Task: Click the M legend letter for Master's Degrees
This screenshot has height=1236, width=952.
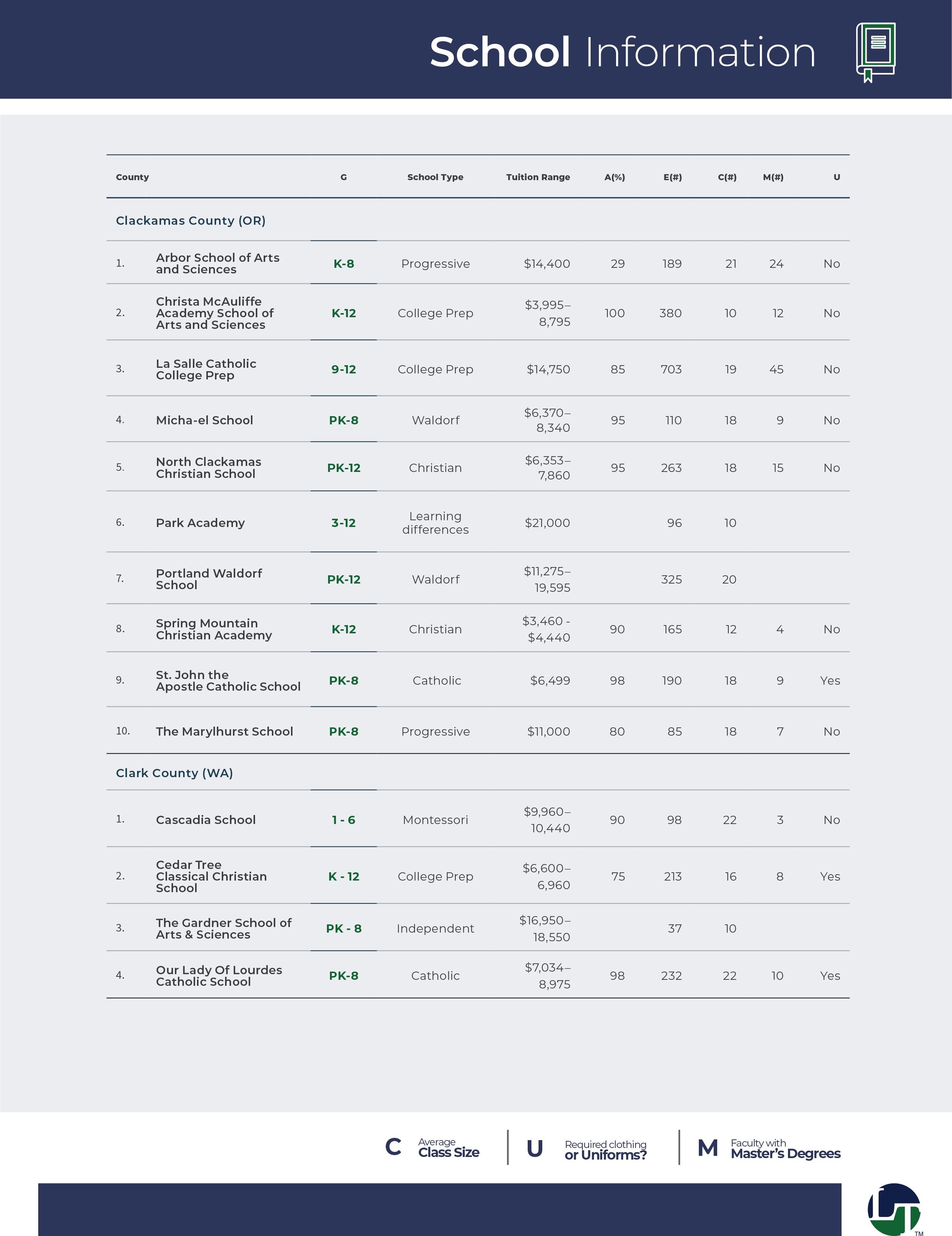Action: click(x=707, y=1148)
